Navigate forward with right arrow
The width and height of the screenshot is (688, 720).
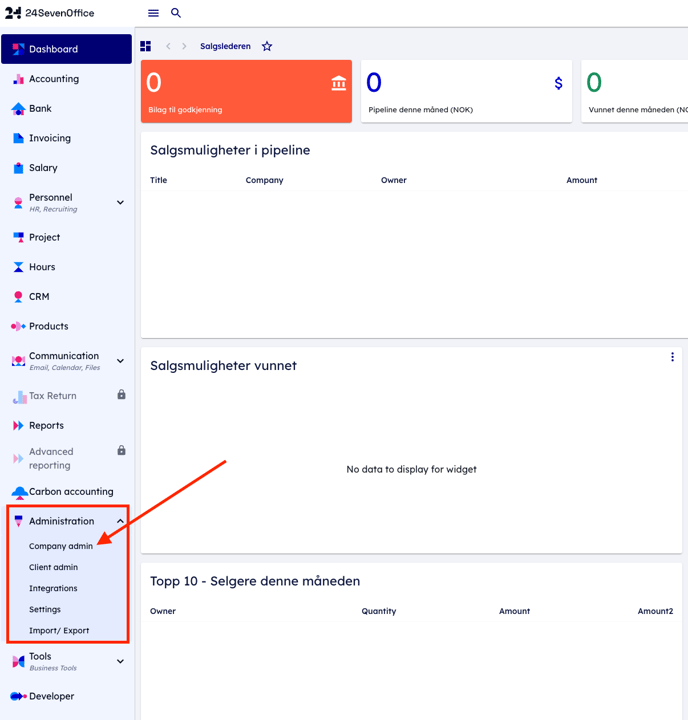tap(184, 46)
